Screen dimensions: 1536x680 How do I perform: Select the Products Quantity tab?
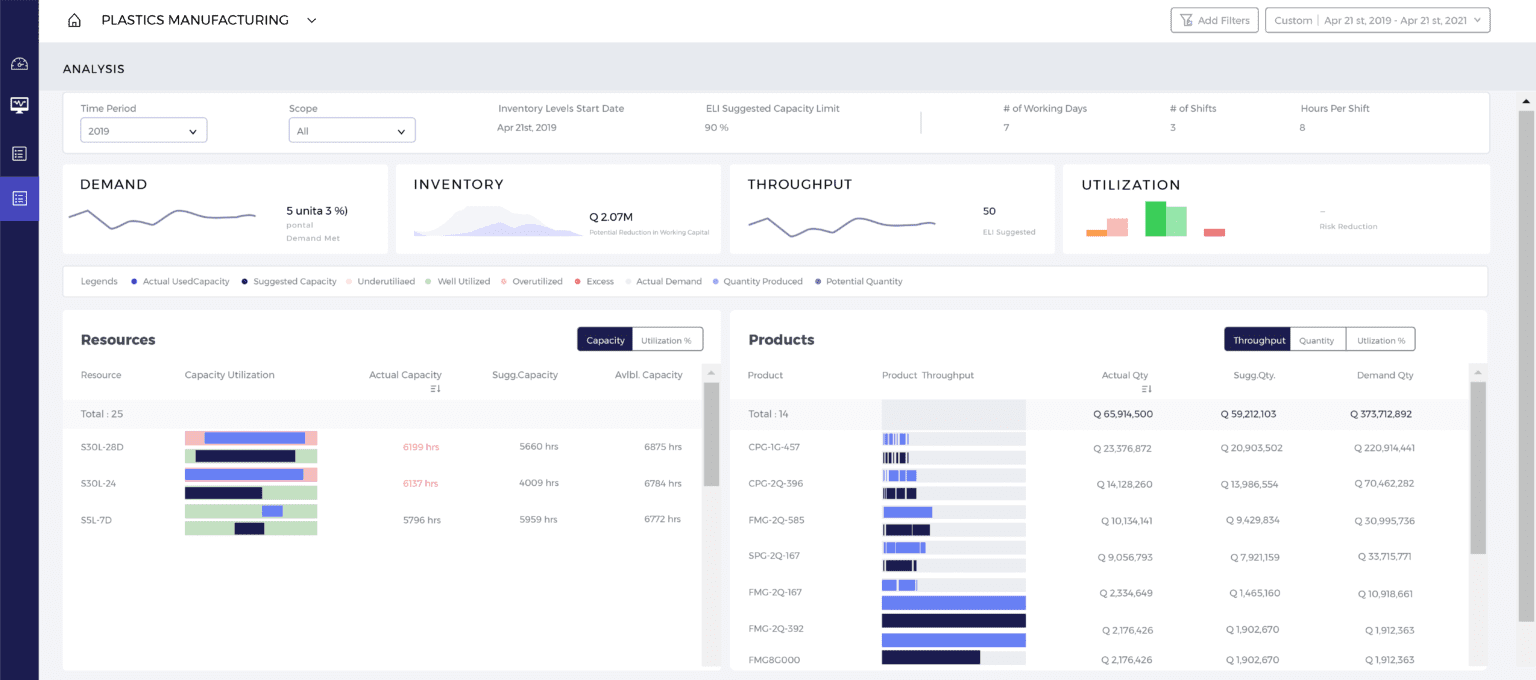(1317, 340)
